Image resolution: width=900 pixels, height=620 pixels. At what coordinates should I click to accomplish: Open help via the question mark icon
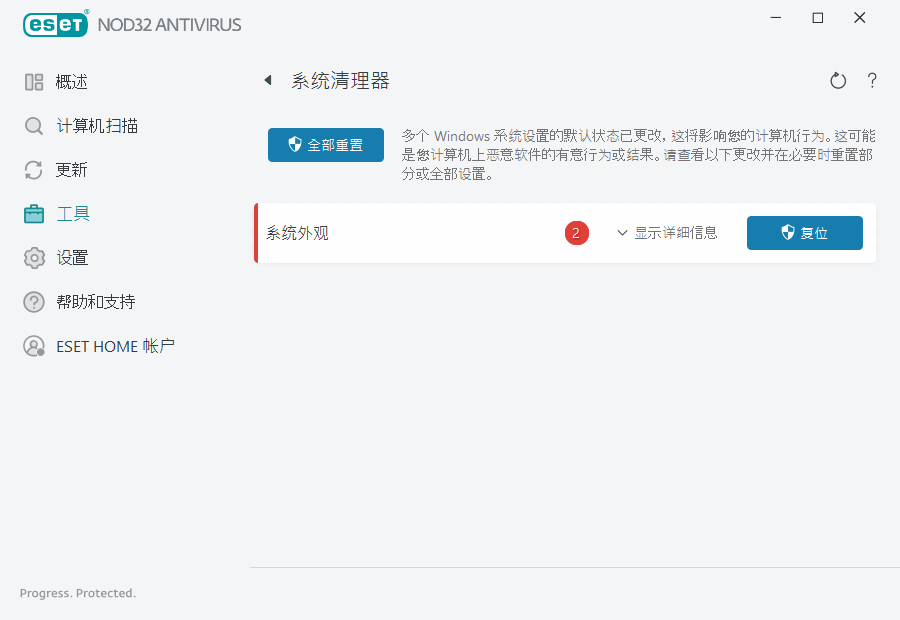[871, 80]
